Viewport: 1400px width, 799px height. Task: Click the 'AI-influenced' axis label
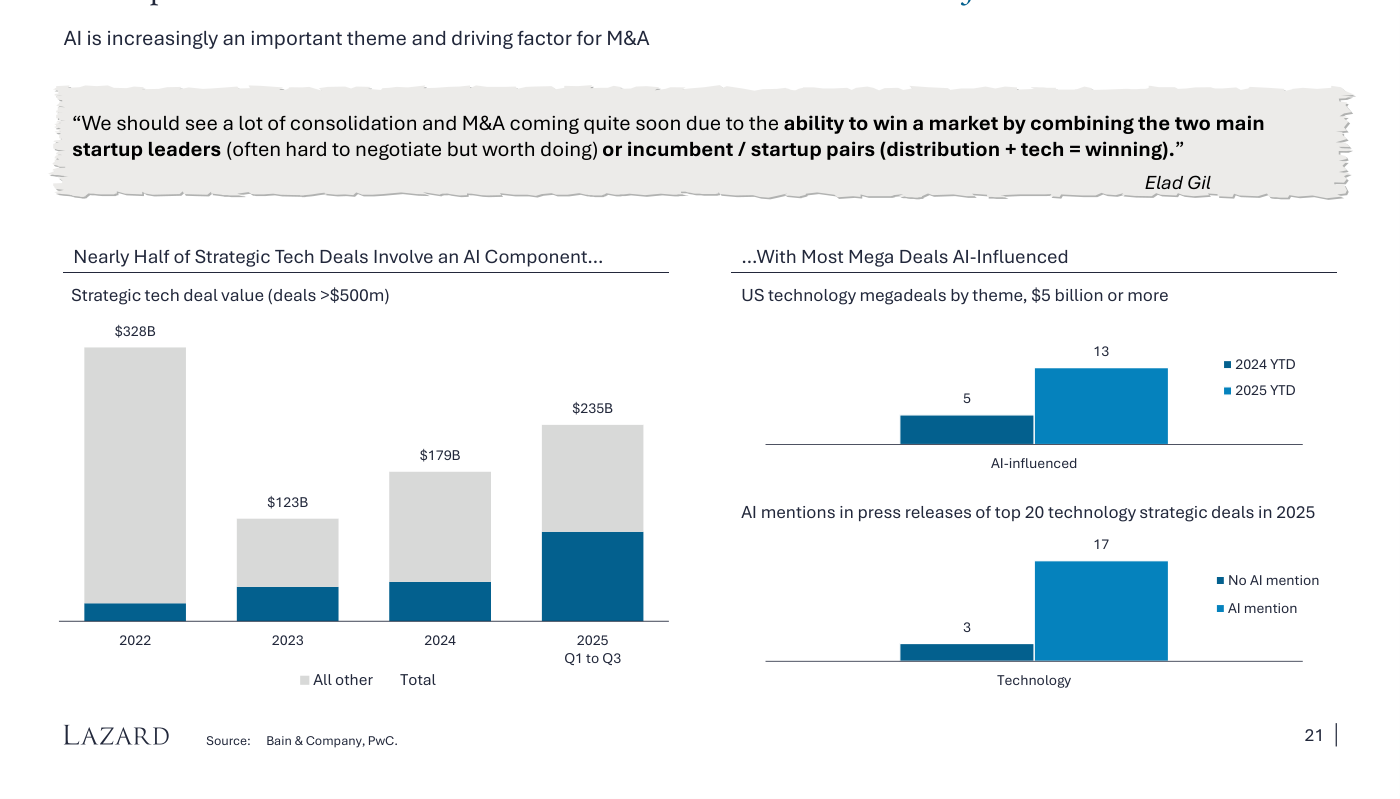click(x=1034, y=464)
